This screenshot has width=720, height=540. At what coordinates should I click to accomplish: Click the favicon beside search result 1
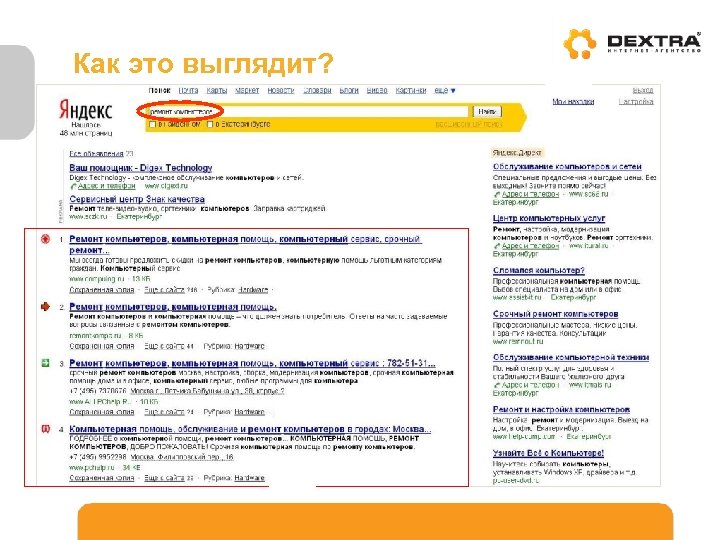pos(45,239)
